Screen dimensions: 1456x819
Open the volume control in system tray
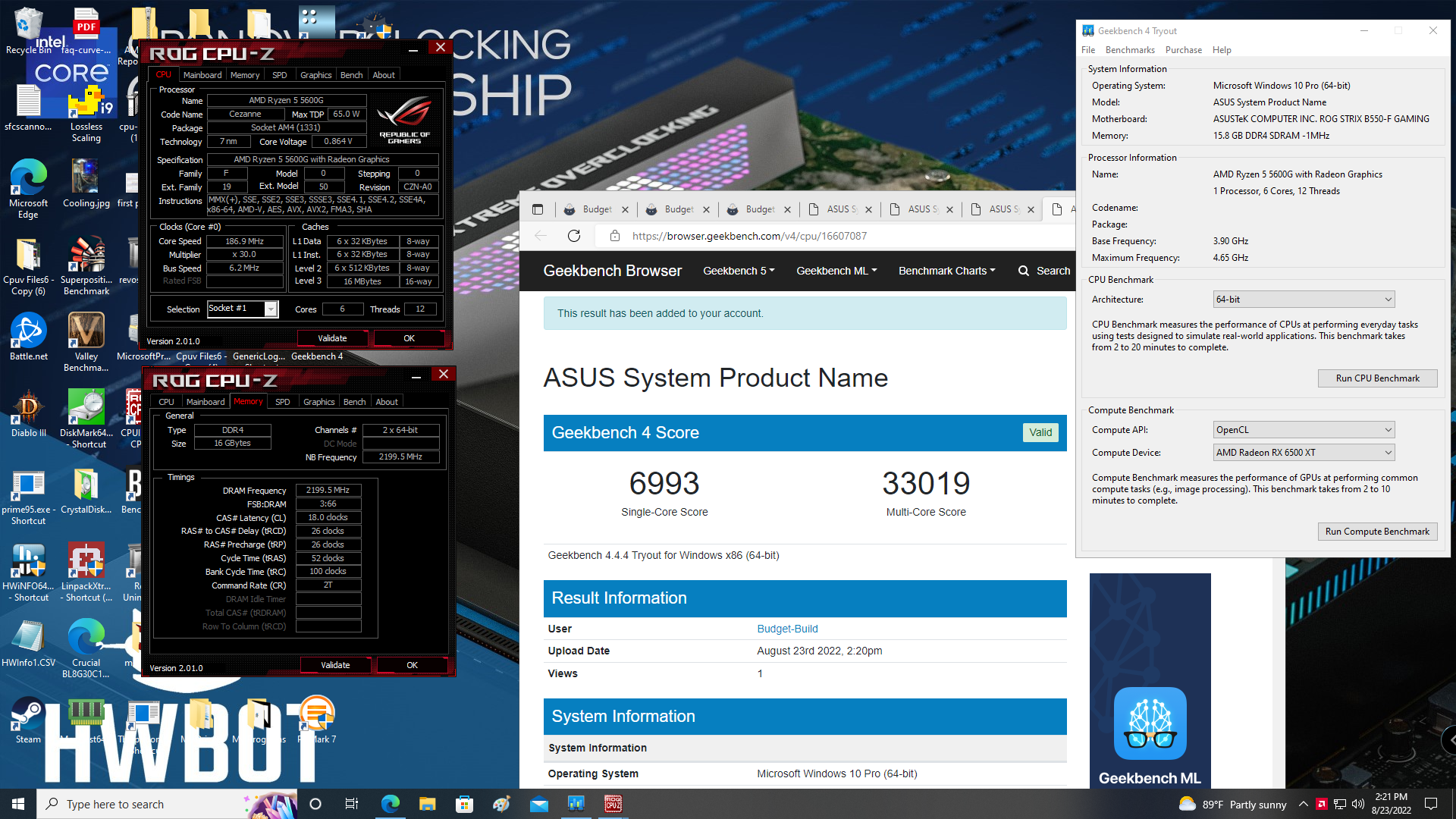click(1358, 804)
